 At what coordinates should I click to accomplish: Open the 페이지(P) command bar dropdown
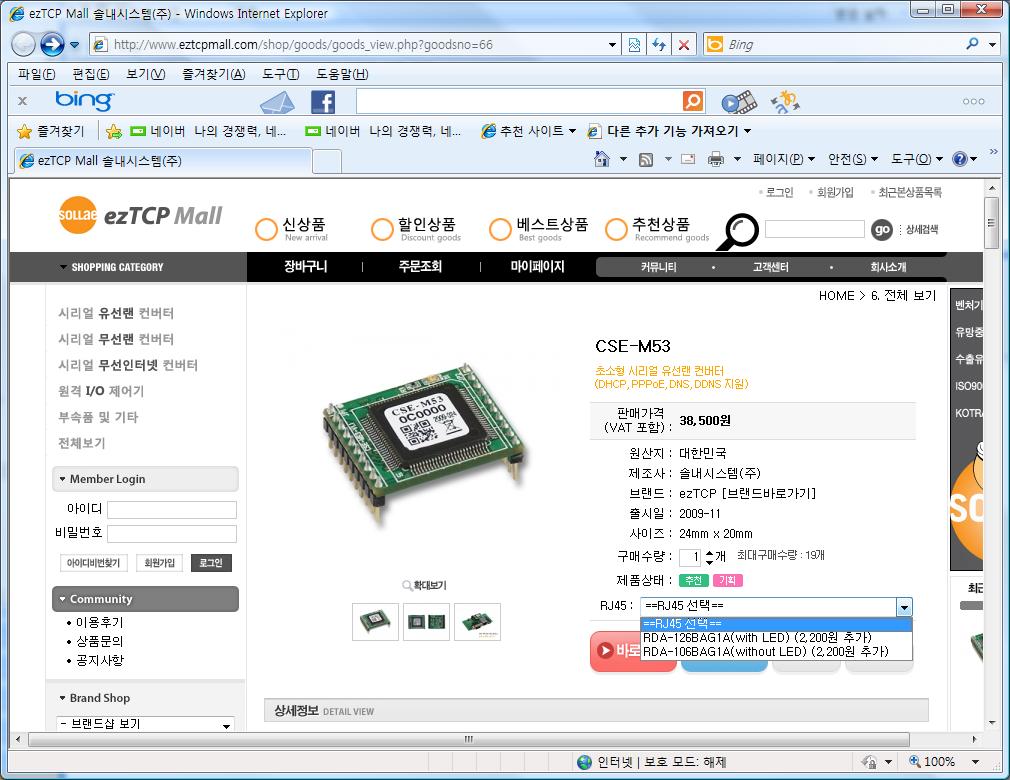point(784,158)
